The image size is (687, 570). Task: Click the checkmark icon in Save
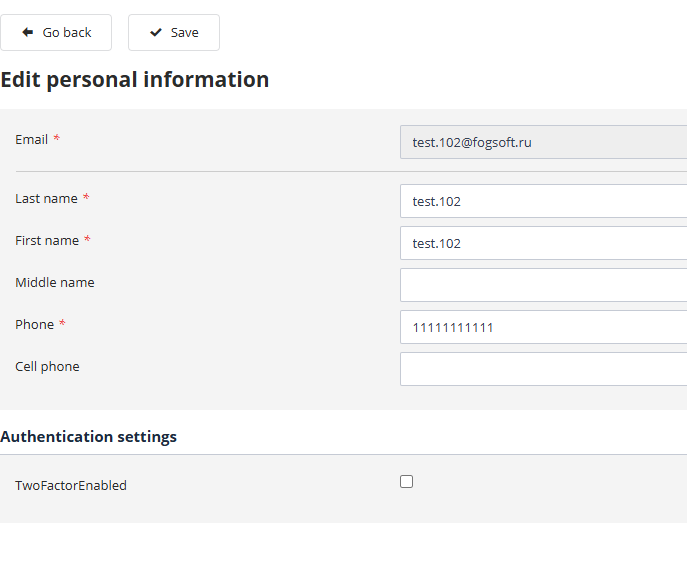click(x=156, y=33)
